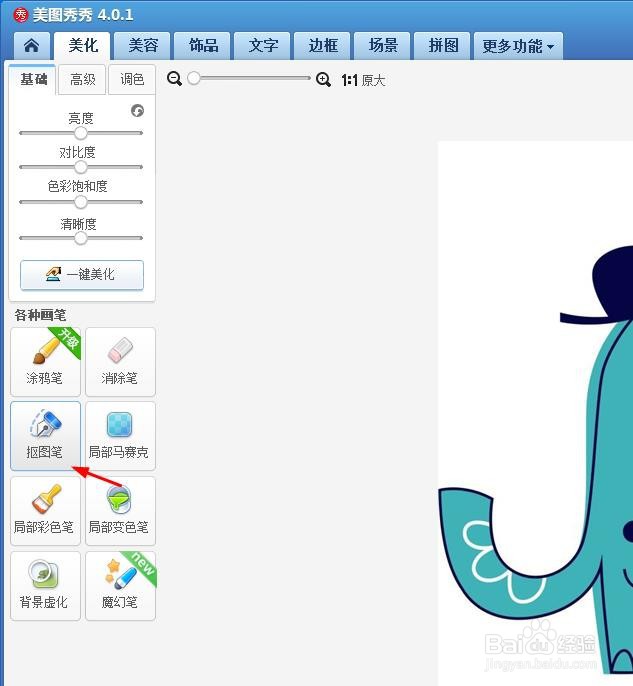The height and width of the screenshot is (686, 633).
Task: Click the zoom in magnifier icon
Action: click(323, 80)
